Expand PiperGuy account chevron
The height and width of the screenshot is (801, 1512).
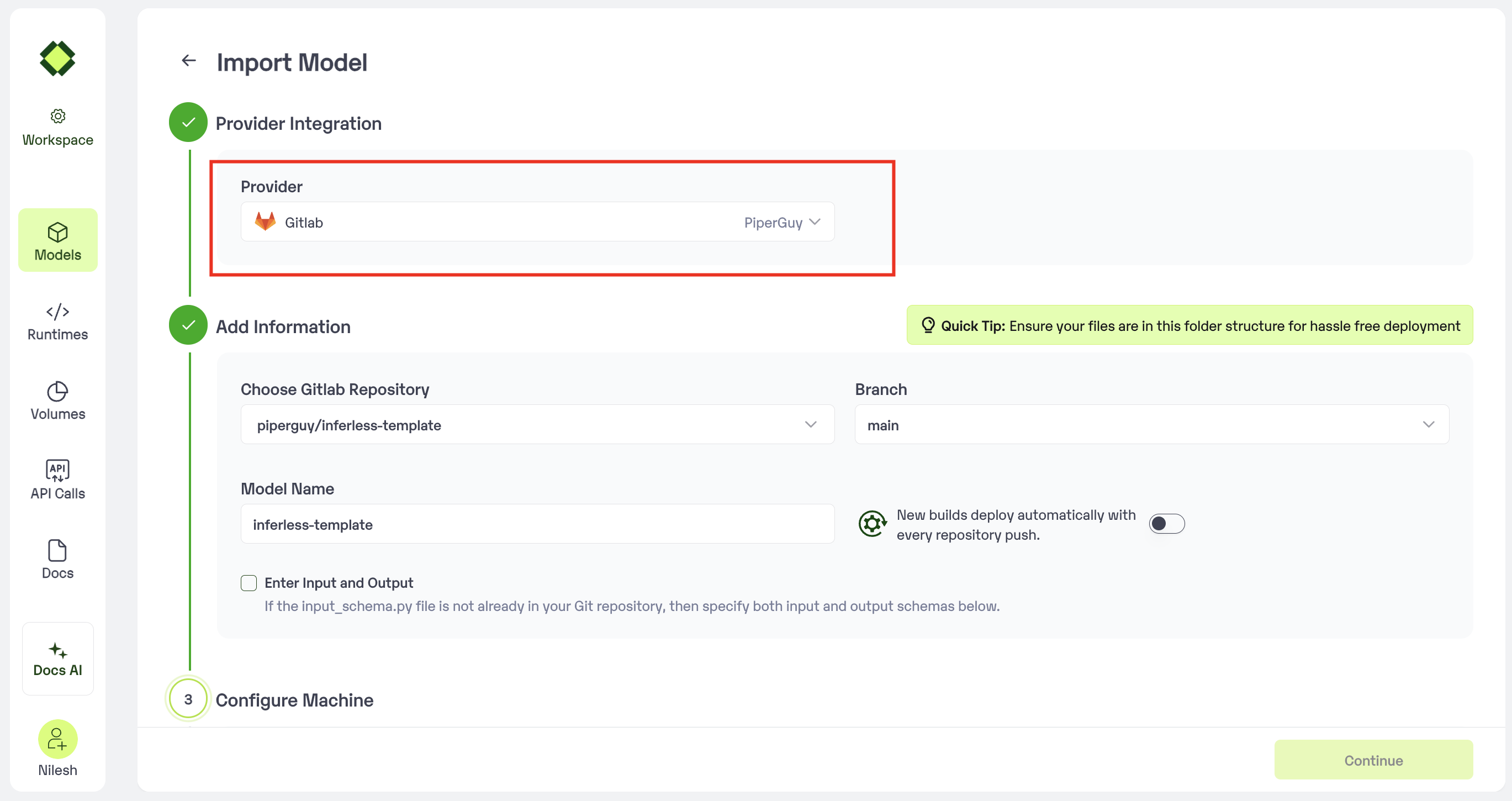pos(815,222)
